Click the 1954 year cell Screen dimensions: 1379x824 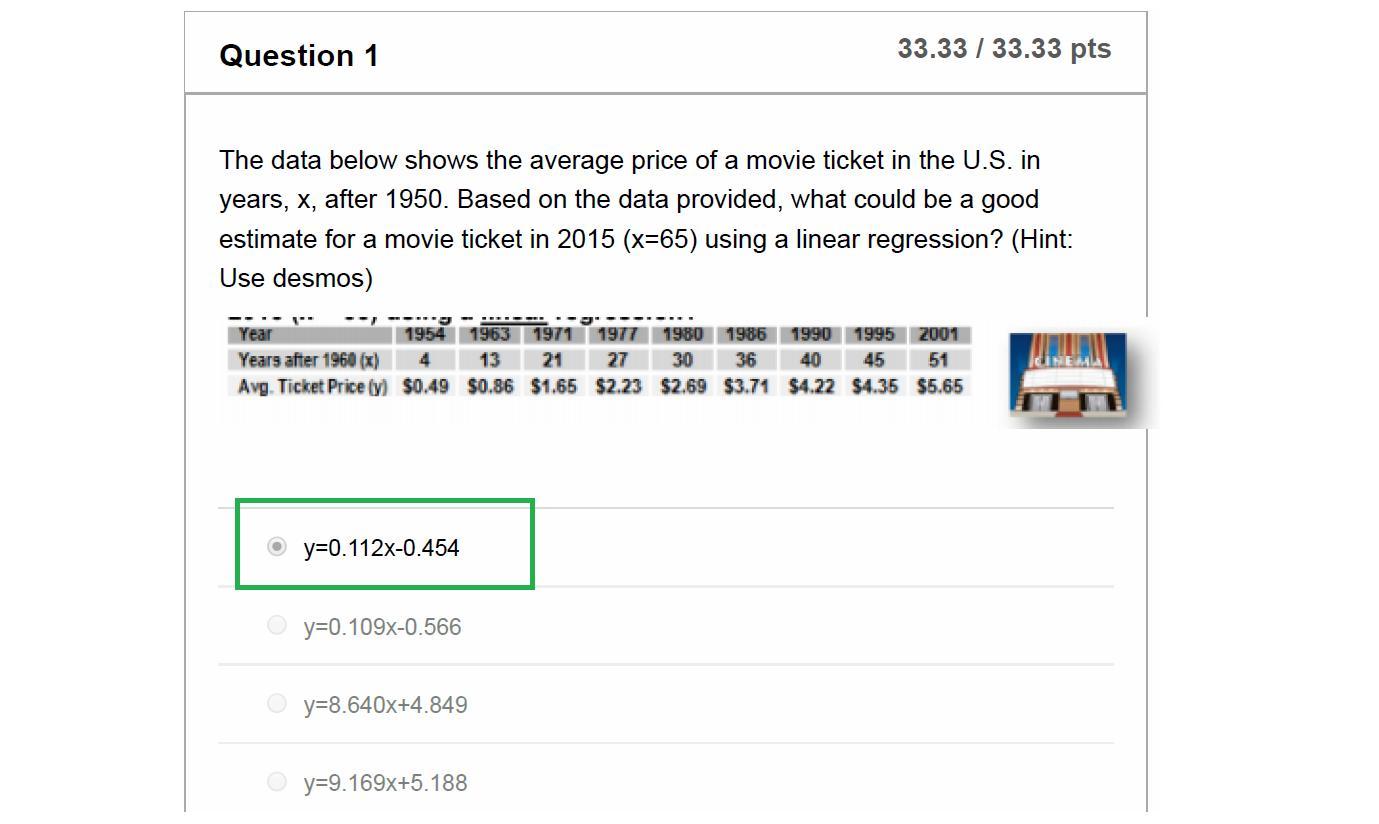(425, 334)
